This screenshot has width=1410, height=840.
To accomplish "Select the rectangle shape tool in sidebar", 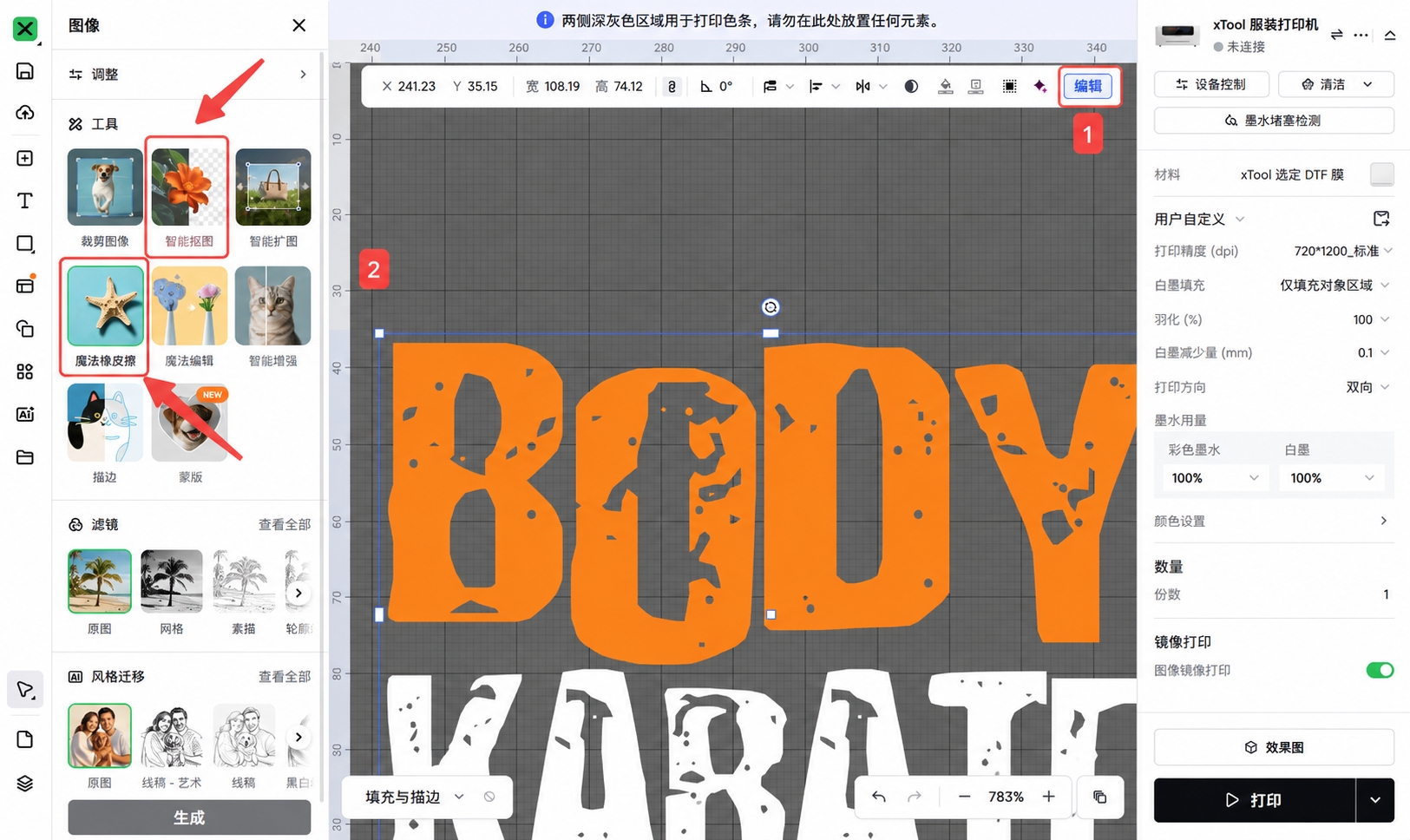I will [x=25, y=244].
